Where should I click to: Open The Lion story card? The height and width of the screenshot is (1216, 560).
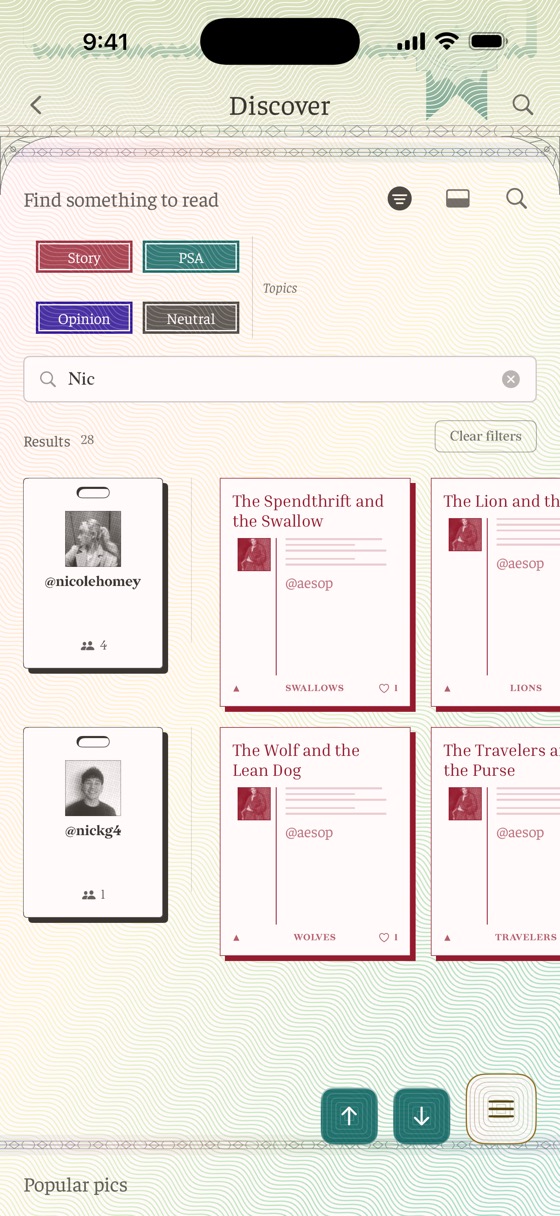[496, 592]
